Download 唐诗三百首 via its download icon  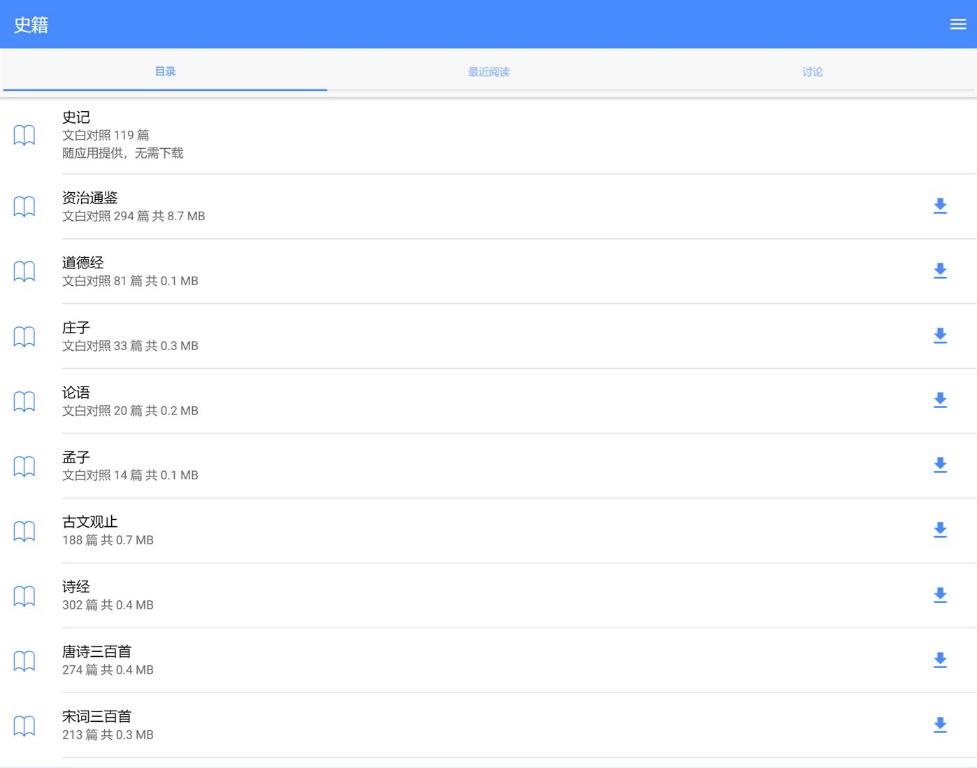(939, 660)
